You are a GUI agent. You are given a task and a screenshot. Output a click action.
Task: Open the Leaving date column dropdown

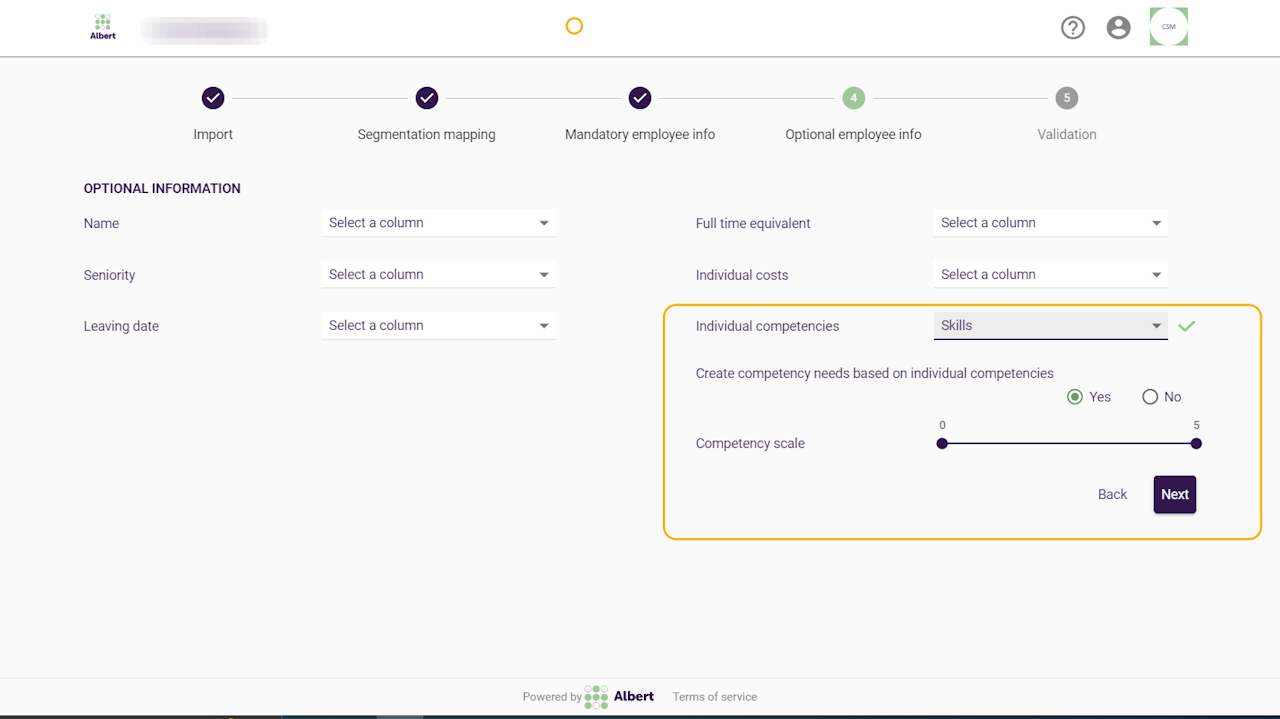(438, 326)
